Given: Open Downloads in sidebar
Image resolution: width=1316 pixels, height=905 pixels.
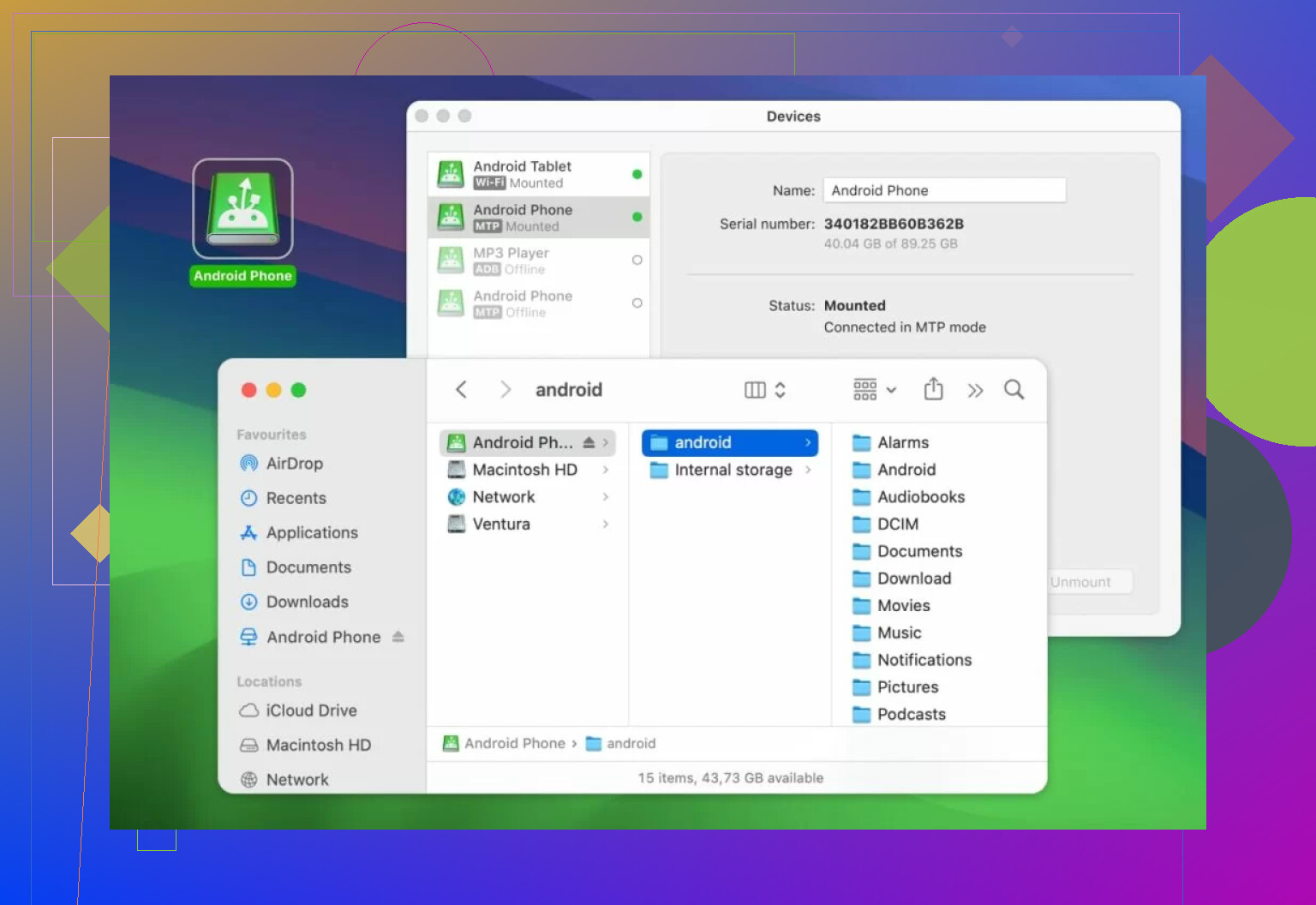Looking at the screenshot, I should (x=307, y=602).
